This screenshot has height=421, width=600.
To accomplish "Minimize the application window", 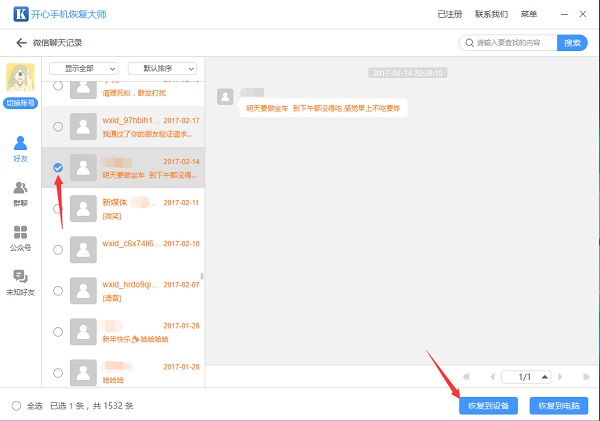I will (x=564, y=14).
